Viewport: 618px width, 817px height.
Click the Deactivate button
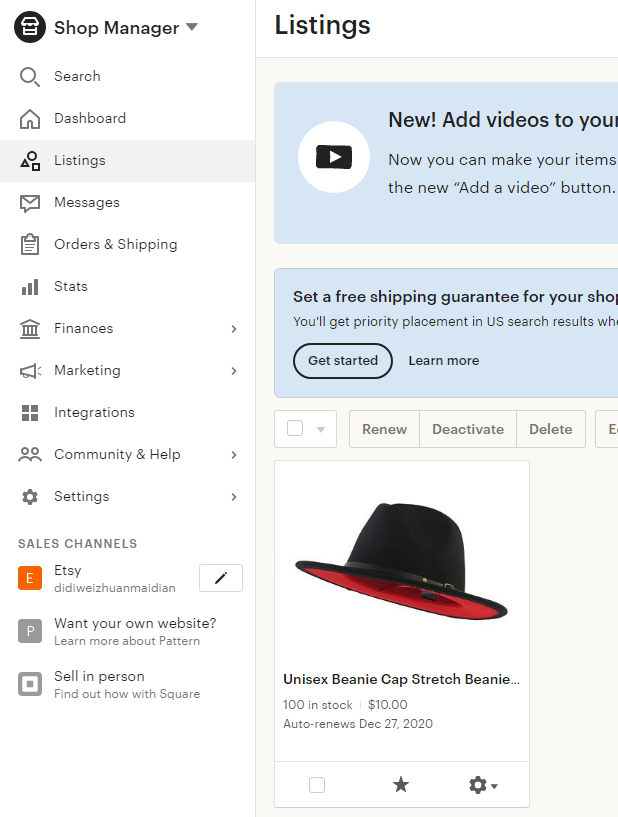pos(468,429)
